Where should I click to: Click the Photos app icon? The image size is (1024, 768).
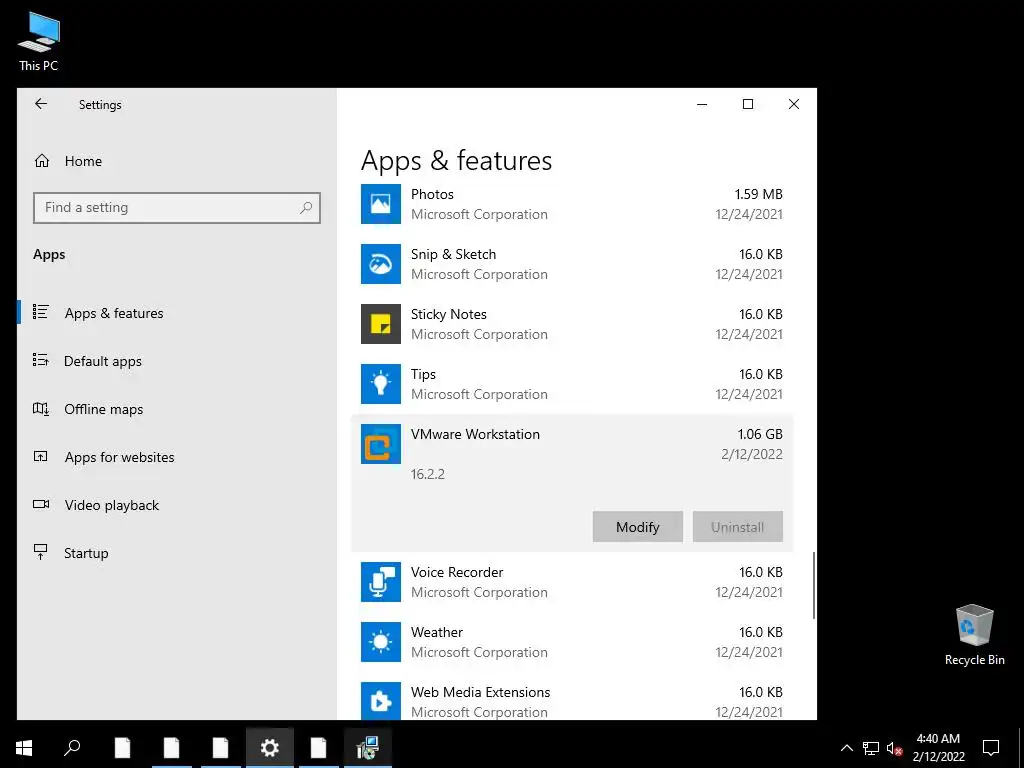click(381, 204)
